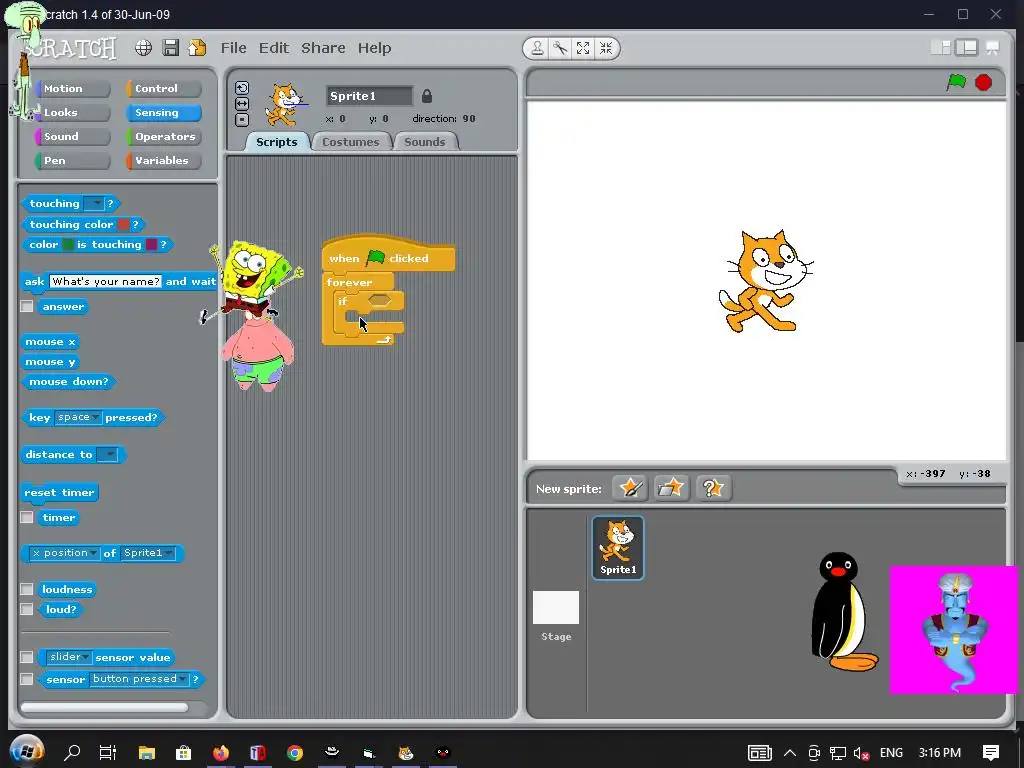Set rotation style to don't rotate
Image resolution: width=1024 pixels, height=768 pixels.
[x=242, y=120]
